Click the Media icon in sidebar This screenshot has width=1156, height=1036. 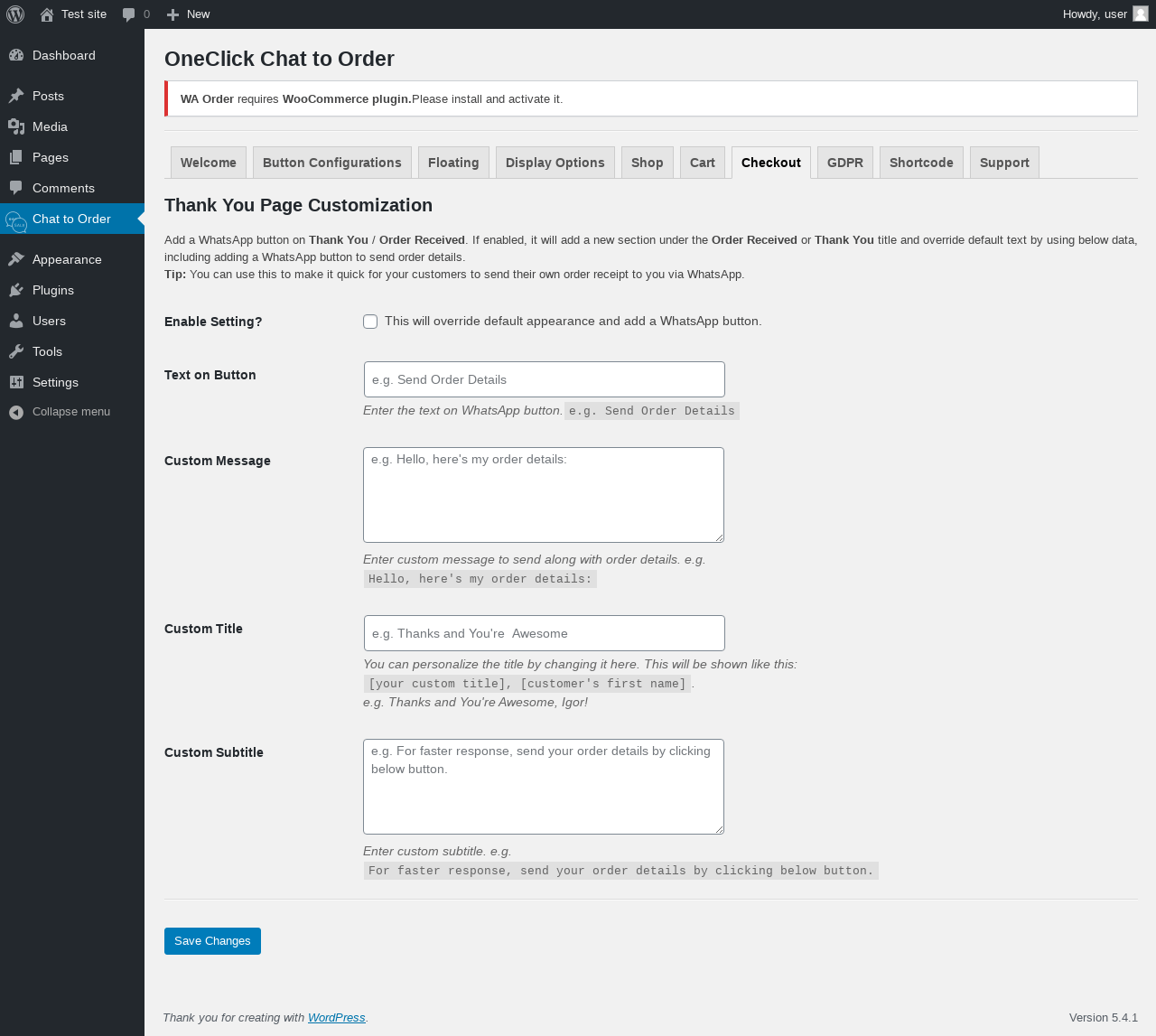click(16, 126)
